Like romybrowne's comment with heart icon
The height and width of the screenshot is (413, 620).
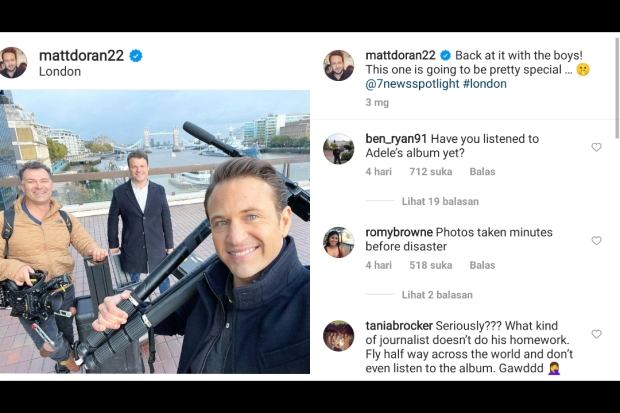click(596, 241)
